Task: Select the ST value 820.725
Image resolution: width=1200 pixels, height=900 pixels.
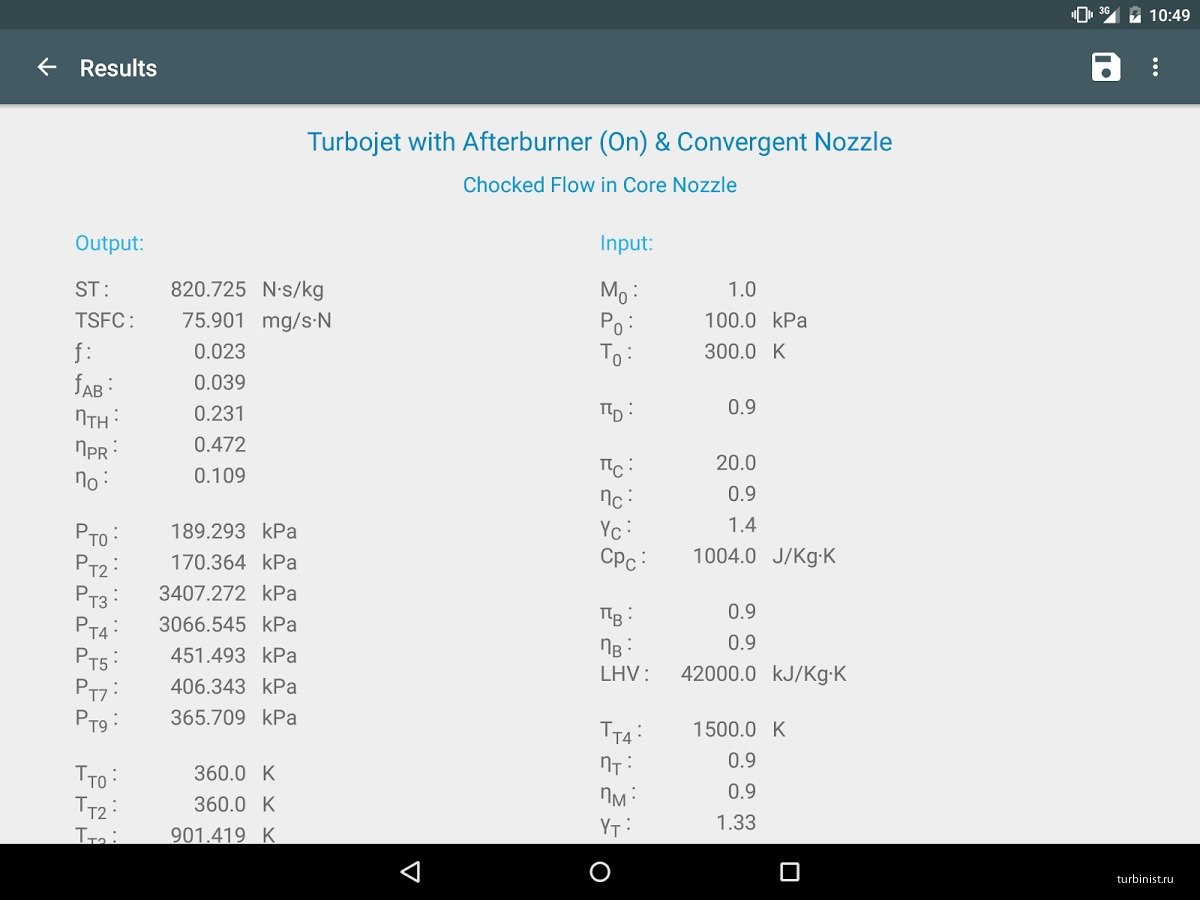Action: [208, 290]
